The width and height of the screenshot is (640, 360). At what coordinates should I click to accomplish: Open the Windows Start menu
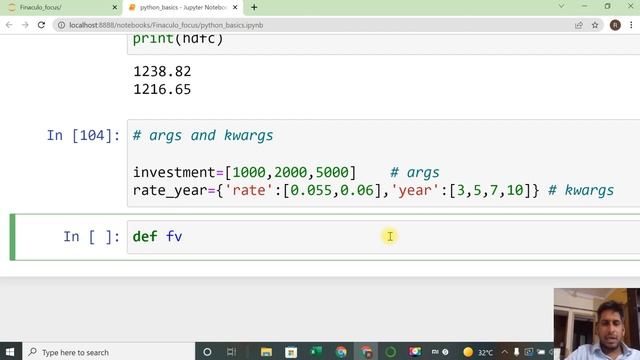coord(10,352)
